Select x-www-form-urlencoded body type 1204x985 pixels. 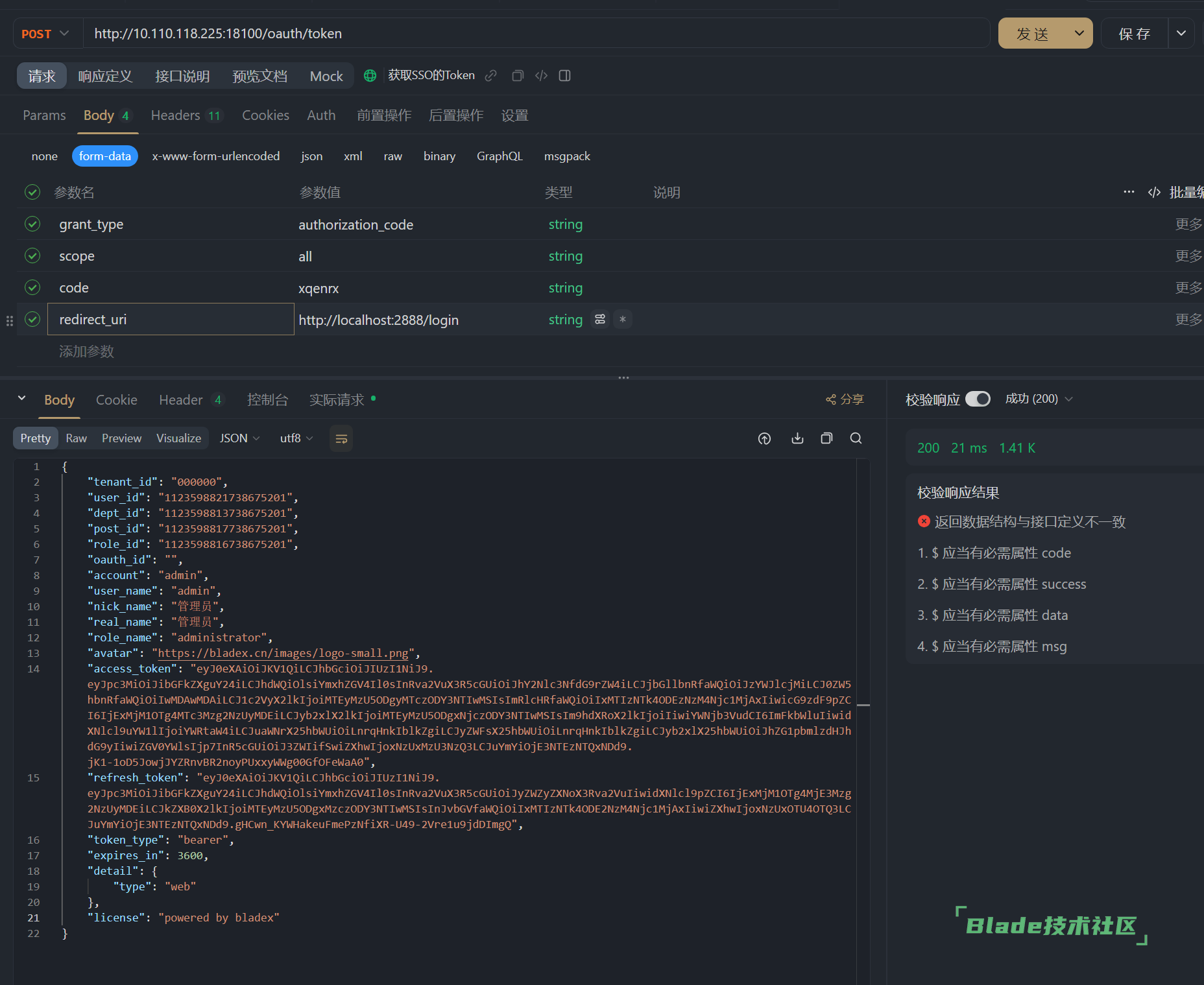(x=216, y=156)
